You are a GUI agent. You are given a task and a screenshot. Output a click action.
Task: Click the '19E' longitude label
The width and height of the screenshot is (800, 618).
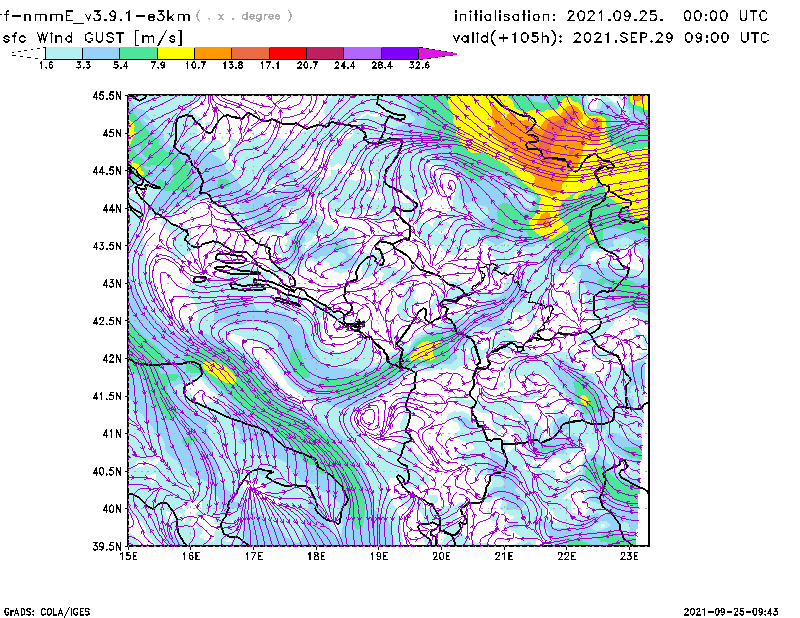click(379, 556)
